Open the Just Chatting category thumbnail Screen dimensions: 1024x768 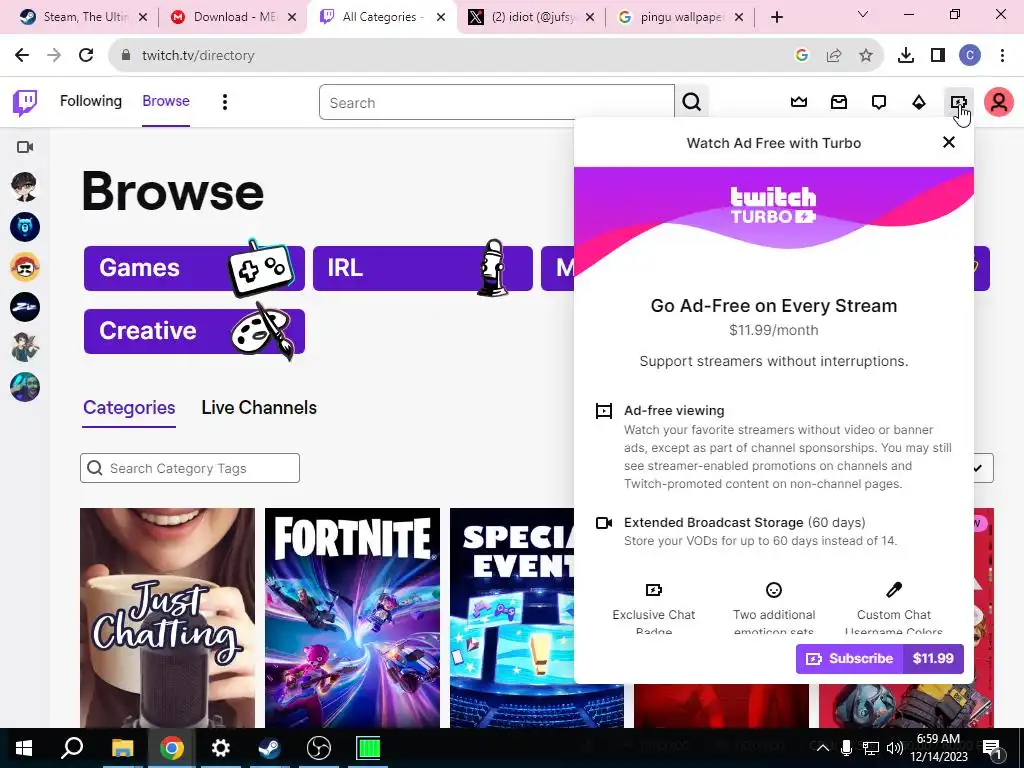167,618
